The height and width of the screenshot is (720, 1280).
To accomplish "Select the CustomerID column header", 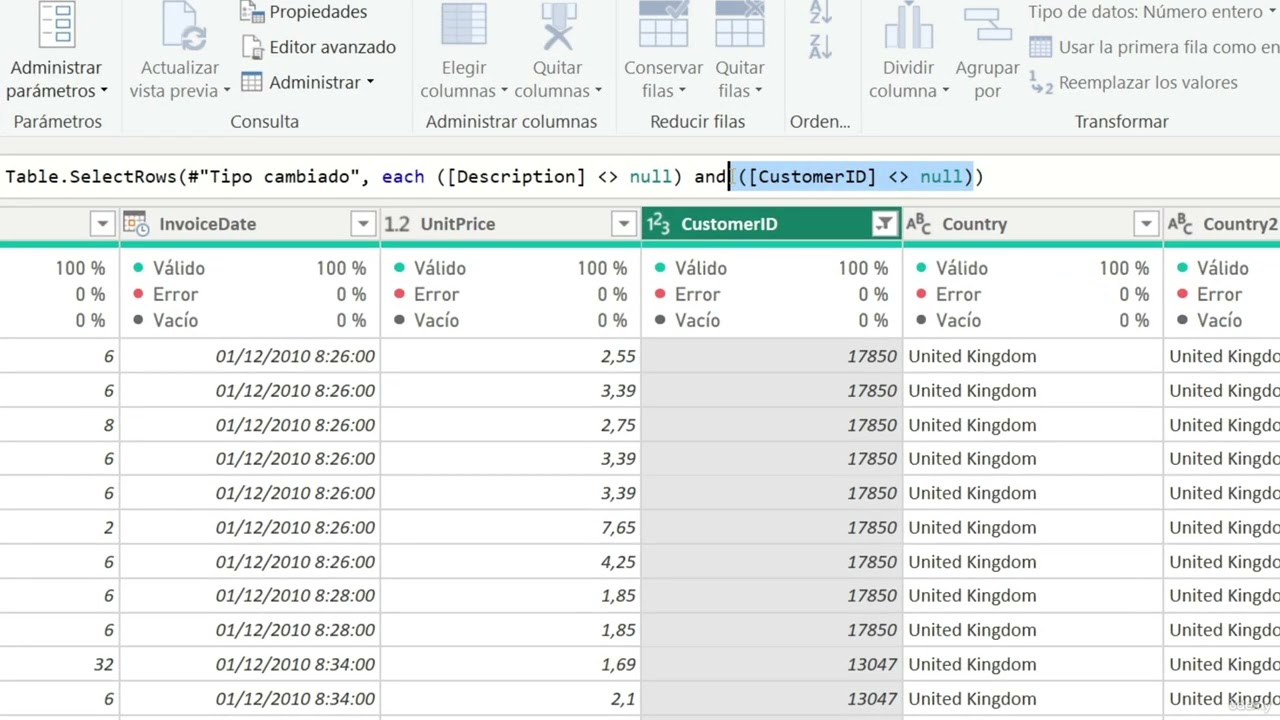I will click(x=771, y=224).
